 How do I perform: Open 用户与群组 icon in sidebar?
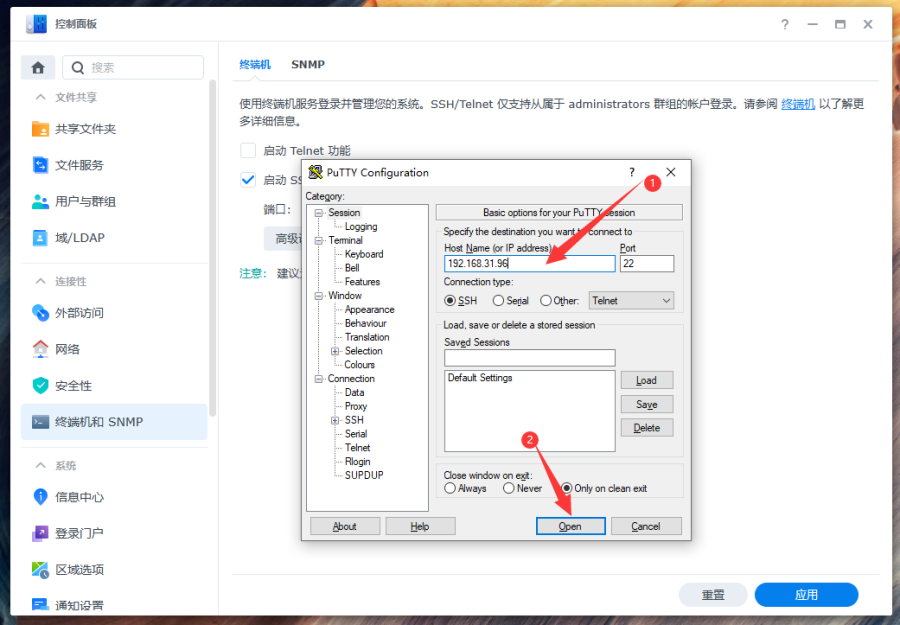pyautogui.click(x=40, y=201)
